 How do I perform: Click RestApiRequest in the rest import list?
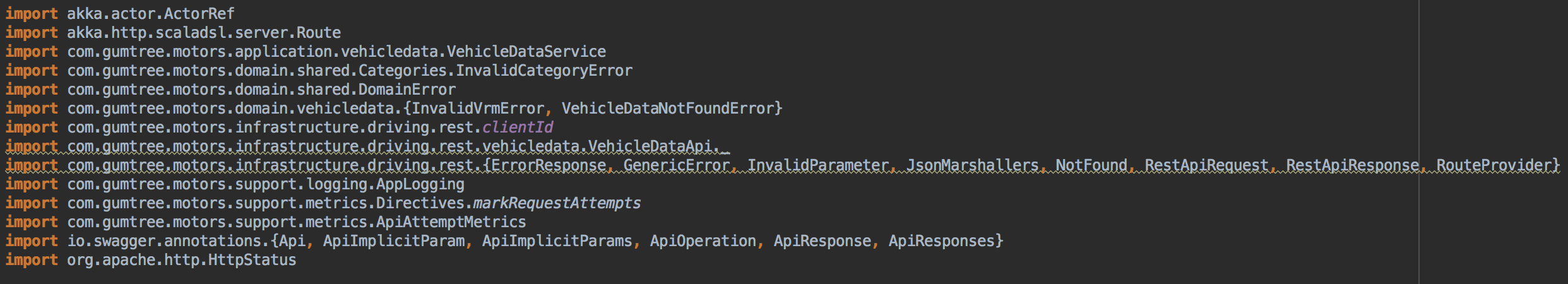click(x=1207, y=165)
